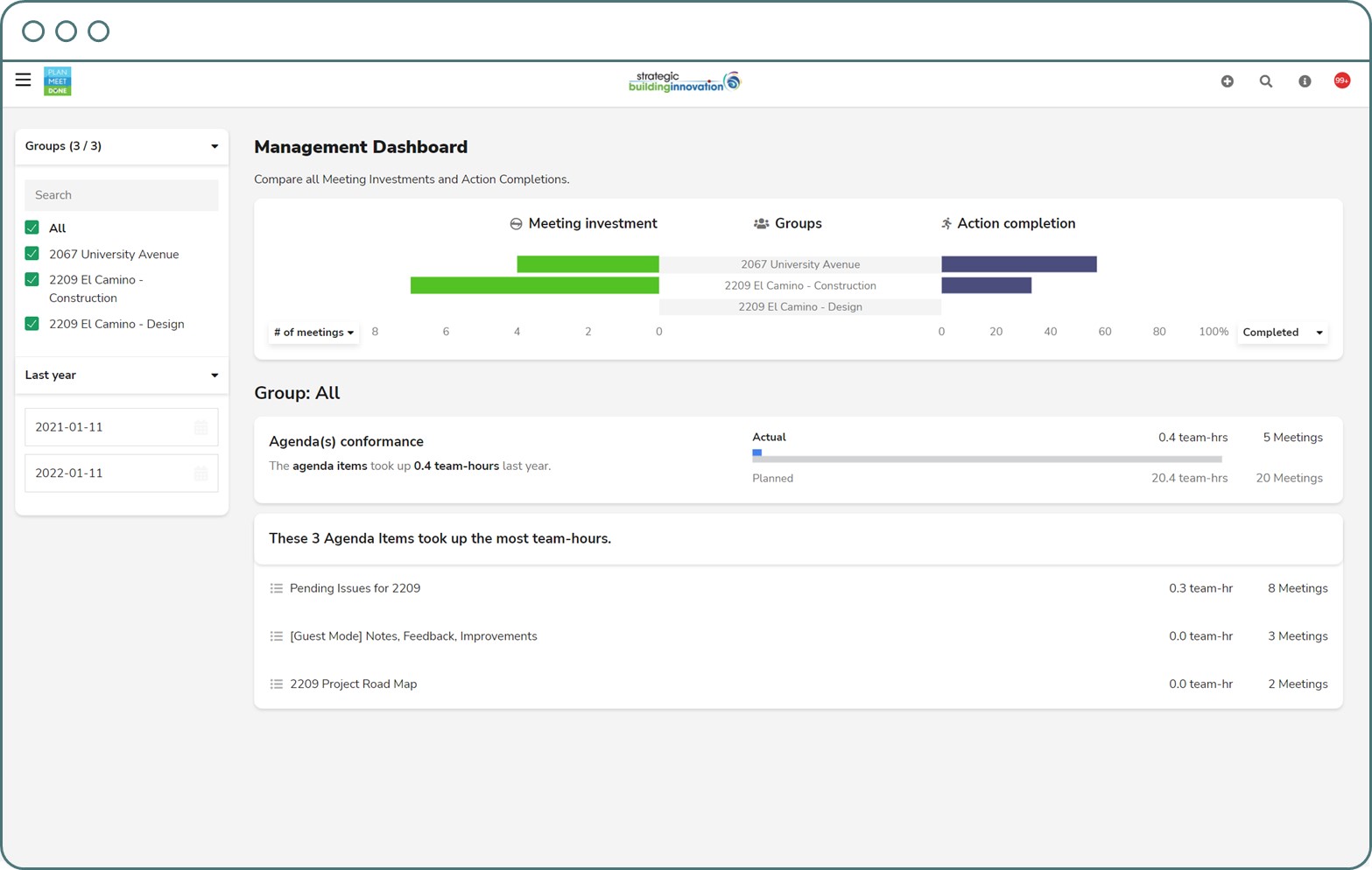
Task: Open Guest Mode Notes, Feedback, Improvements item
Action: (x=413, y=636)
